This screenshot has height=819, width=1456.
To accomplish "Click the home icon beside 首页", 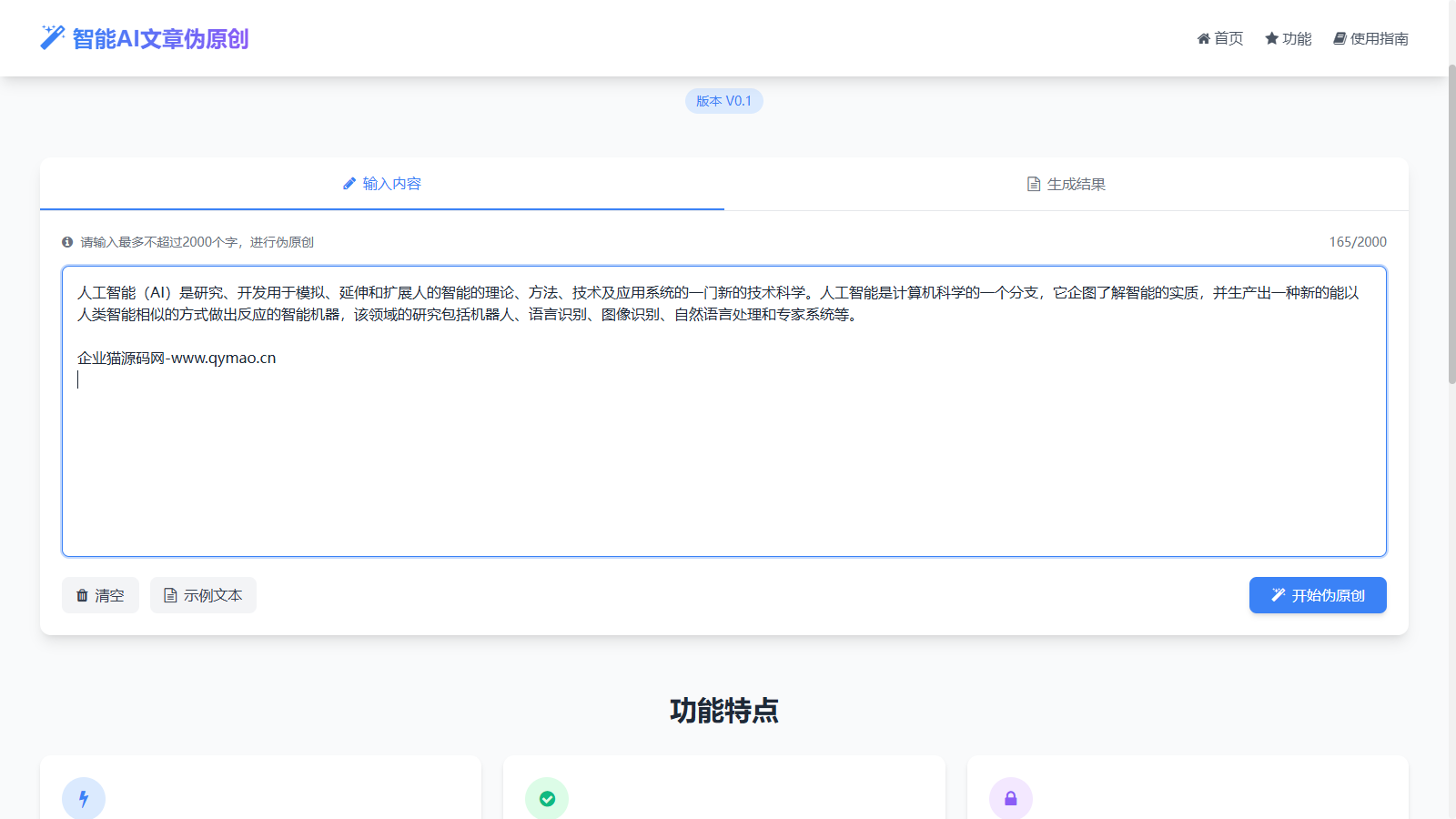I will point(1203,38).
